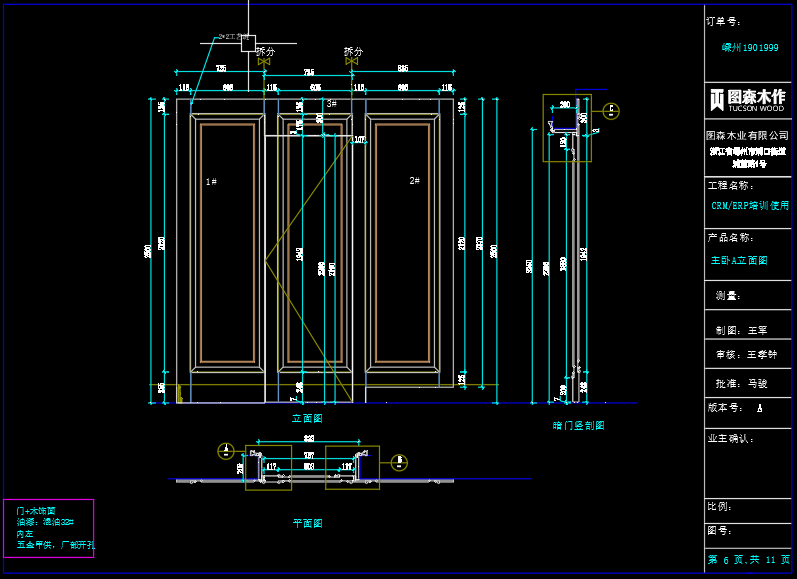
Task: Click company name 图森木业有限公司
Action: click(x=747, y=135)
